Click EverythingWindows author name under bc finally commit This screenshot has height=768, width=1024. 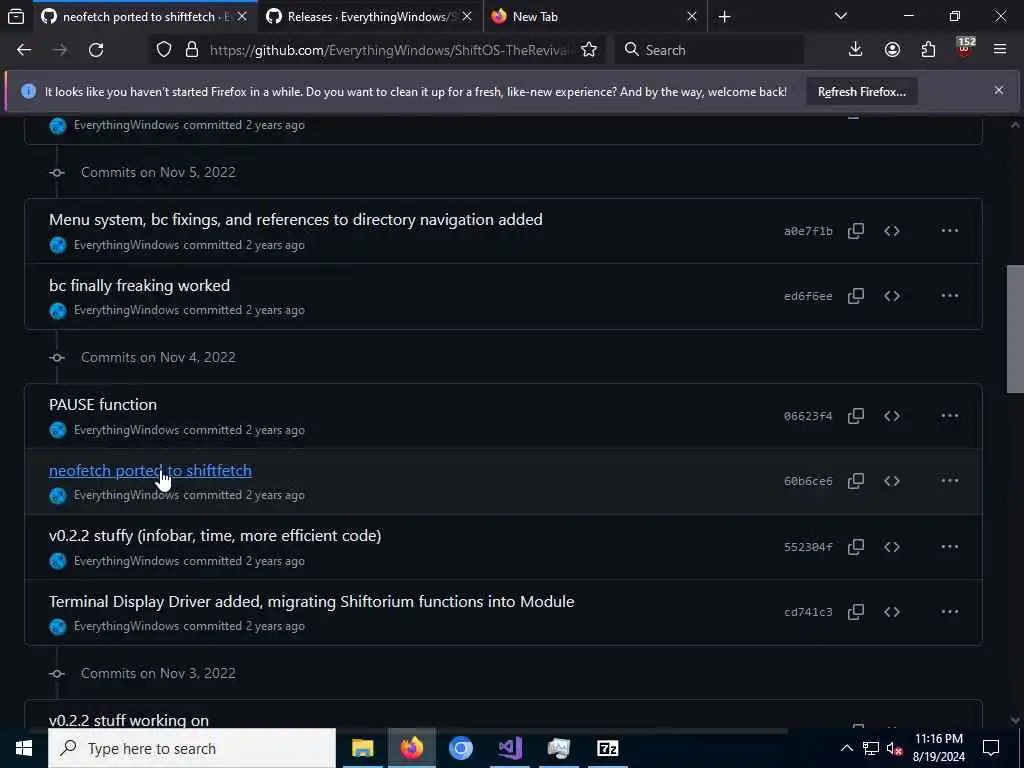coord(126,310)
